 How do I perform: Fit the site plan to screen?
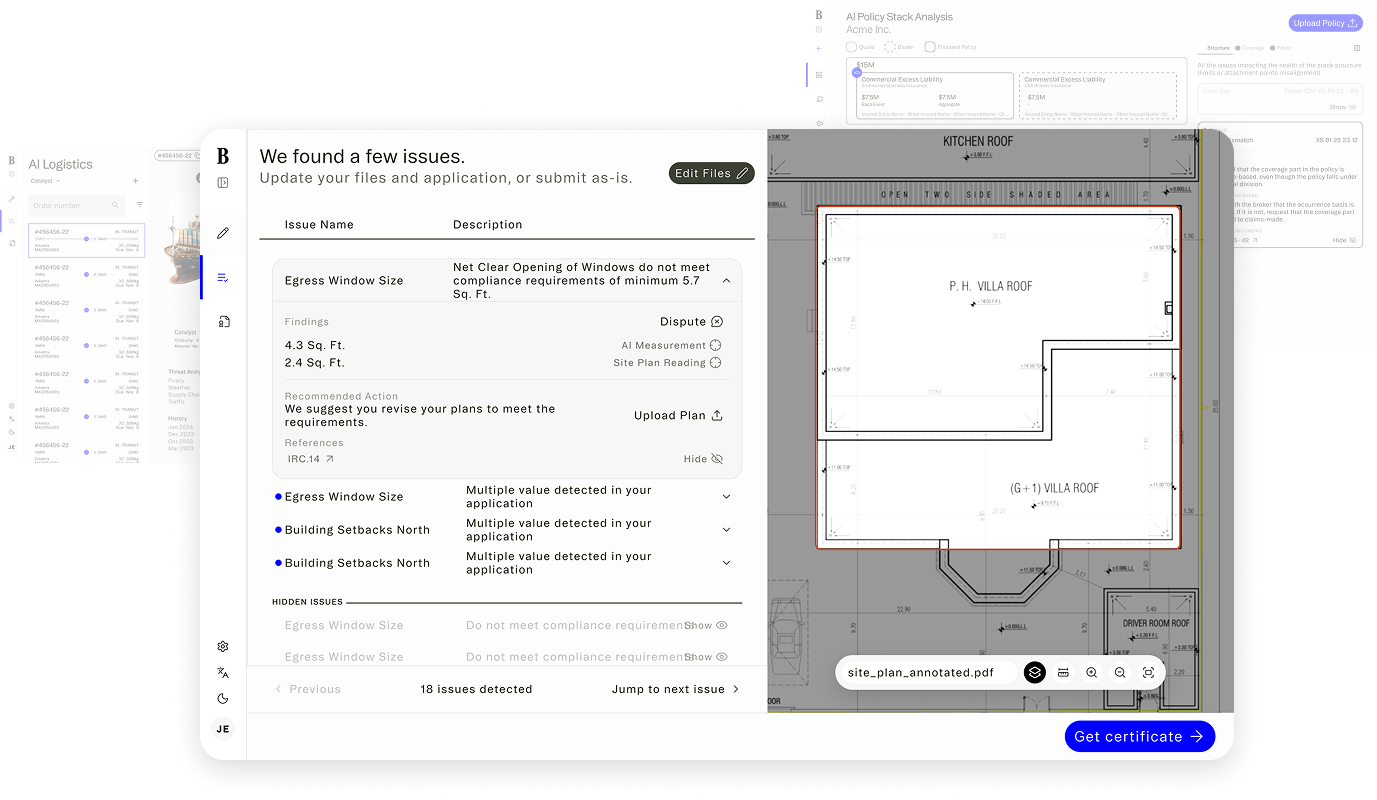tap(1148, 673)
